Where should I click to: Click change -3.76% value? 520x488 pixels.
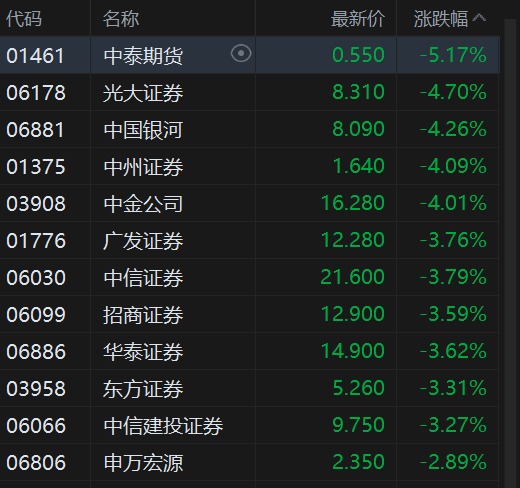[x=453, y=240]
